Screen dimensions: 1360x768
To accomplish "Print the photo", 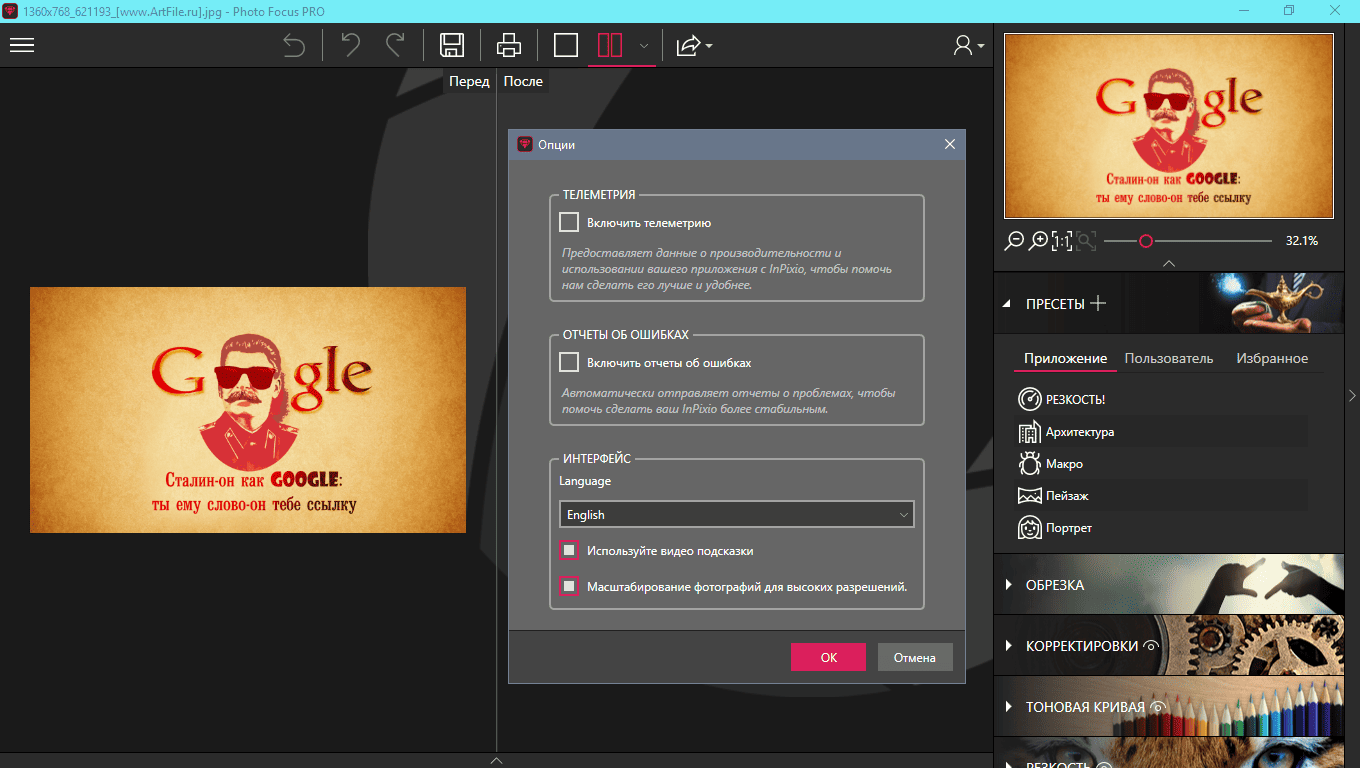I will 509,45.
